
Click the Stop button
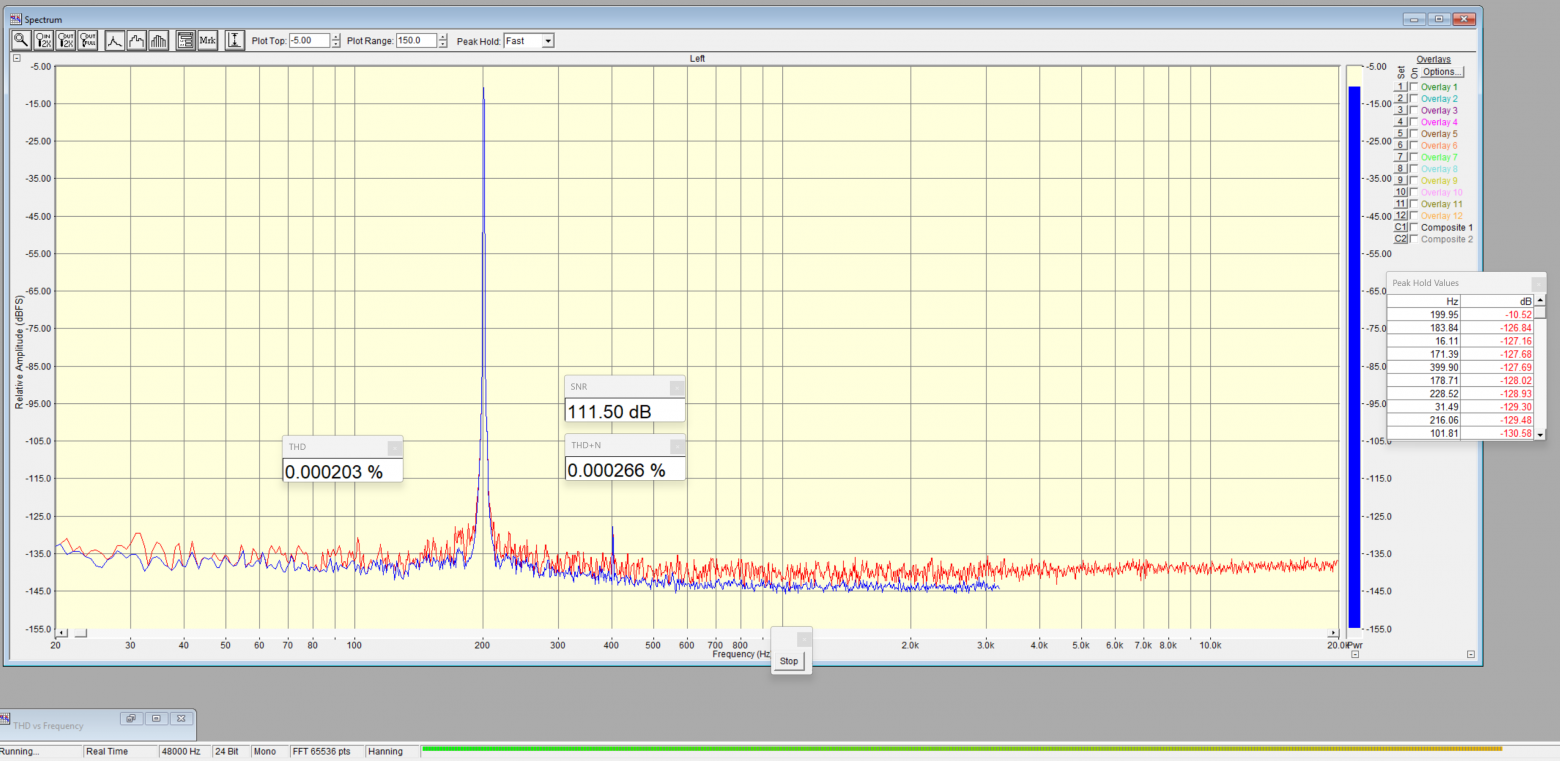click(789, 661)
